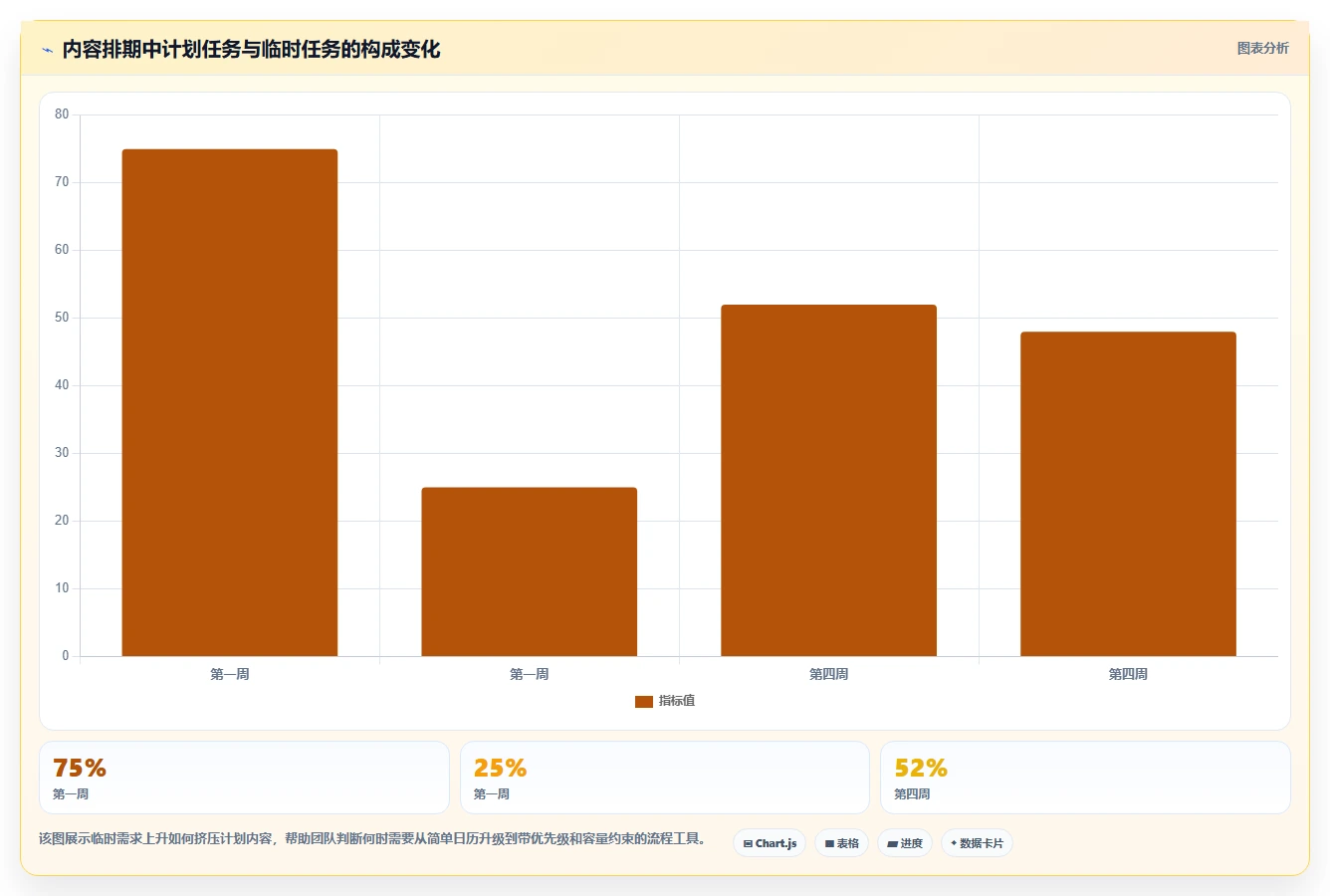The height and width of the screenshot is (896, 1330).
Task: Click the lightning icon beside the chart title
Action: coord(47,50)
